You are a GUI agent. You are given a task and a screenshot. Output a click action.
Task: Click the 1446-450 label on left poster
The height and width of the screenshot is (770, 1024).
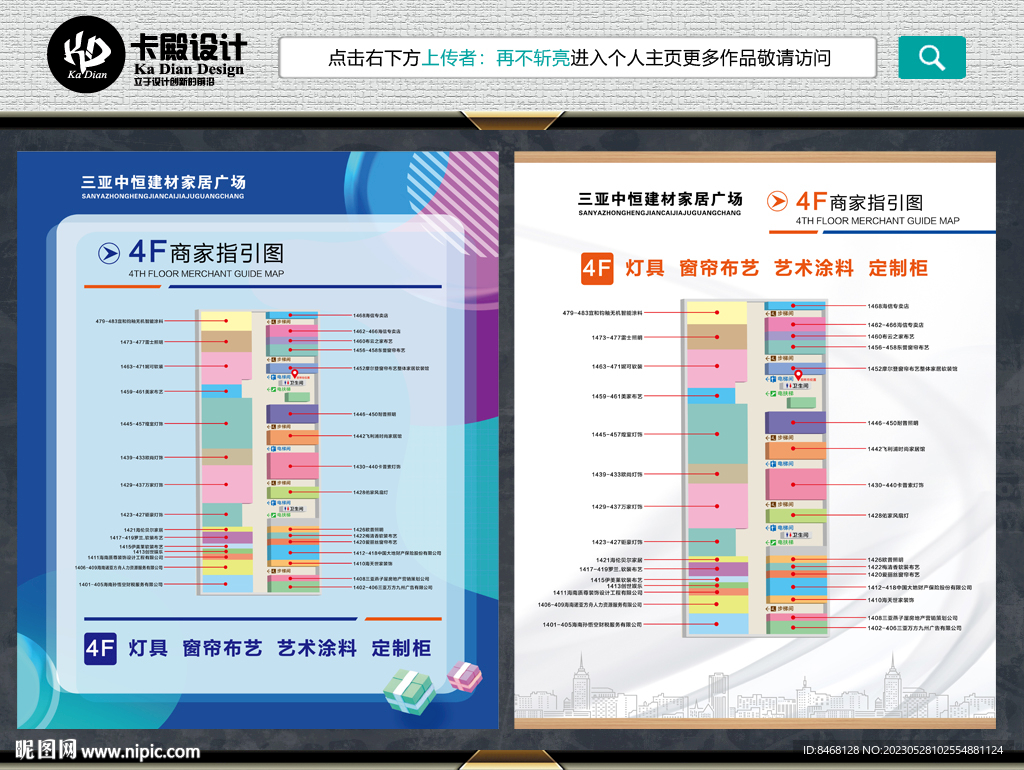pos(374,414)
